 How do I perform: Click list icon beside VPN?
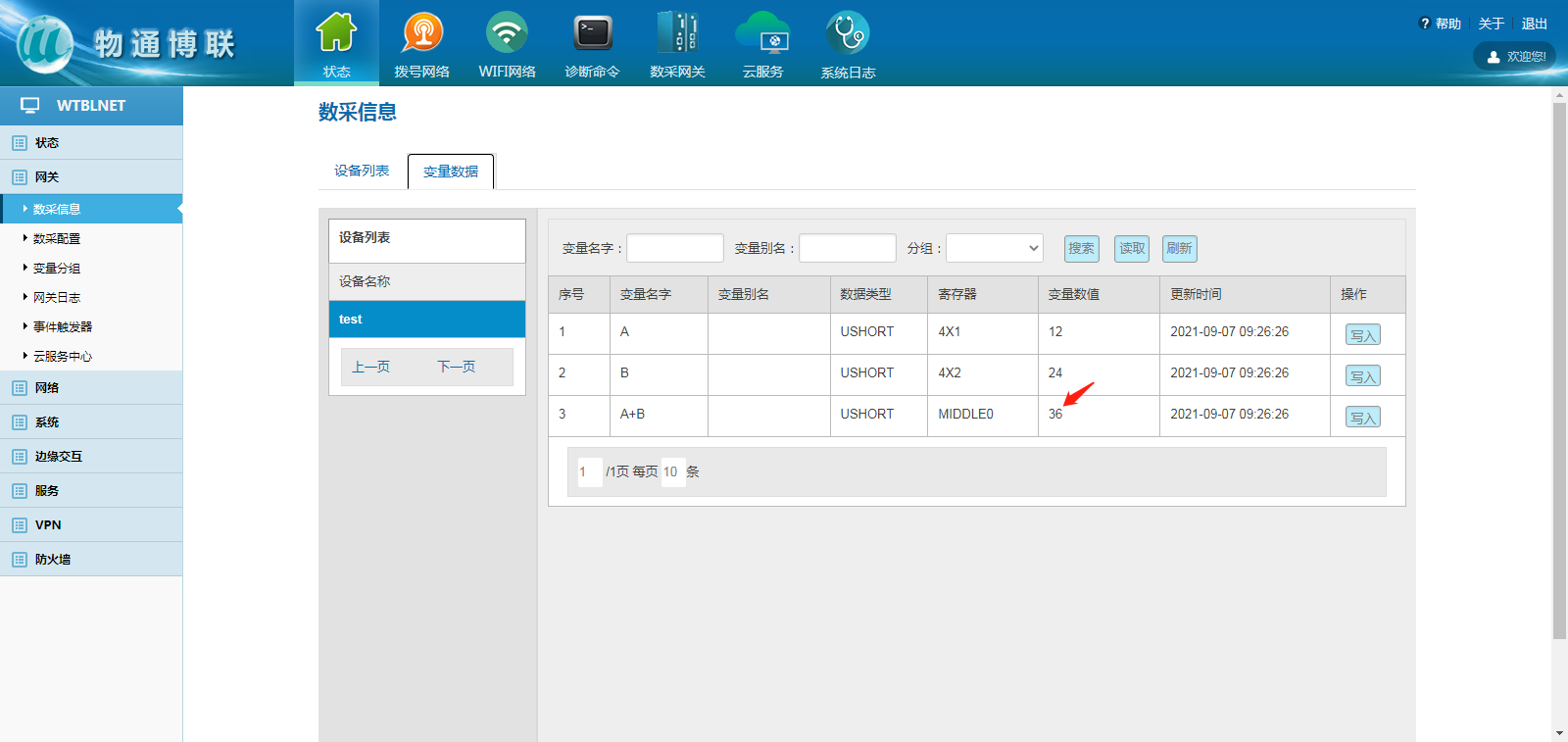(20, 525)
